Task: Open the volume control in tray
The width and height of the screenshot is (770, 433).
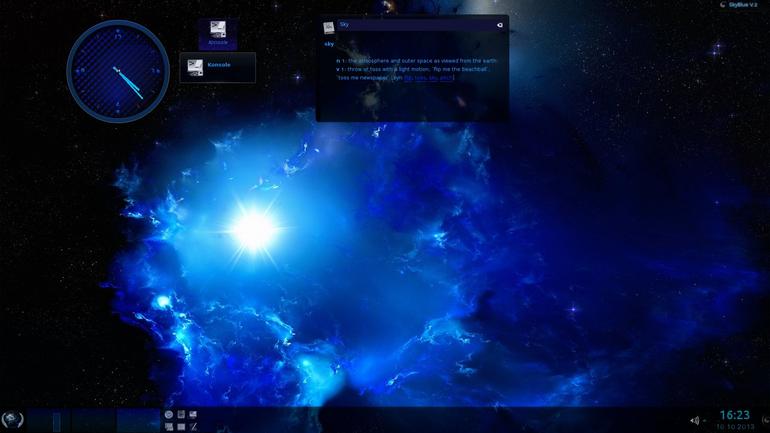Action: point(694,421)
